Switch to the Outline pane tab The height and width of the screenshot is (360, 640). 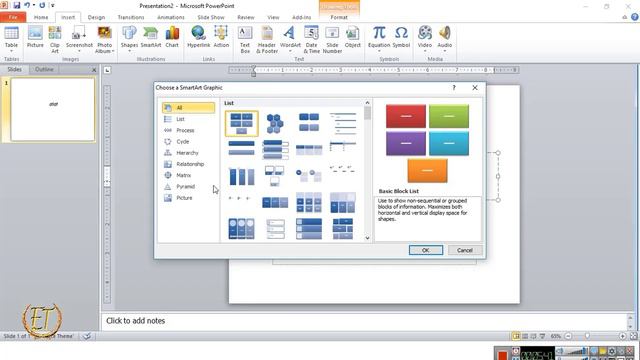tap(44, 69)
